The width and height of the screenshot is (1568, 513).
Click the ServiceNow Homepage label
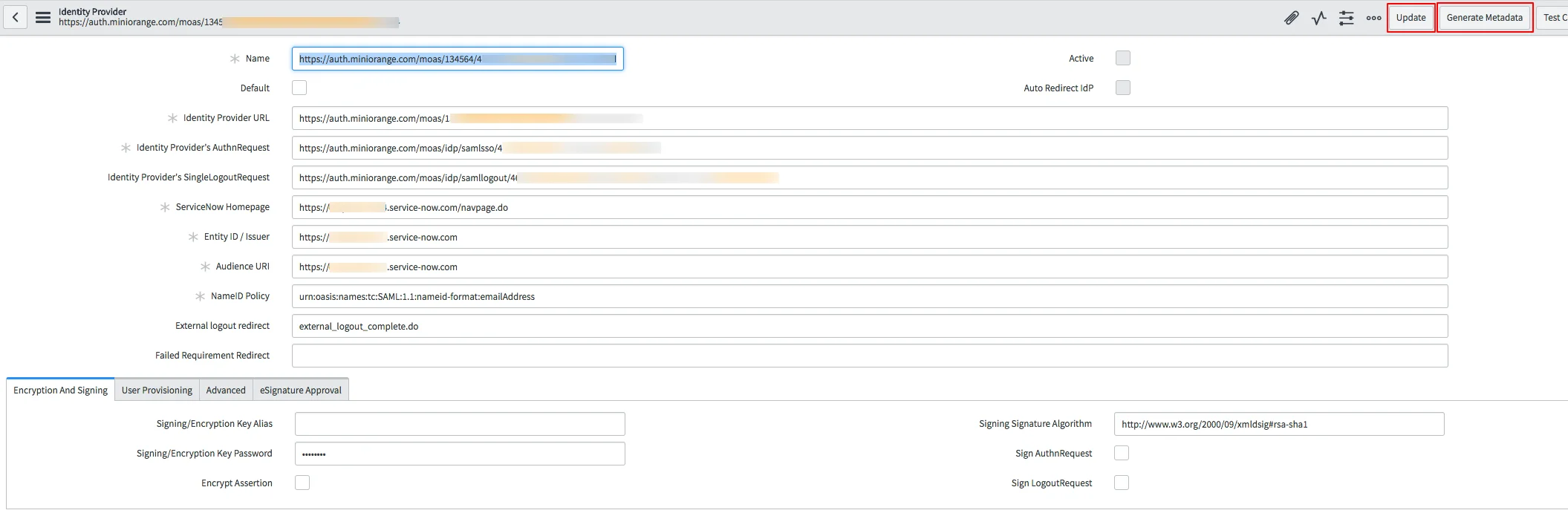coord(223,206)
